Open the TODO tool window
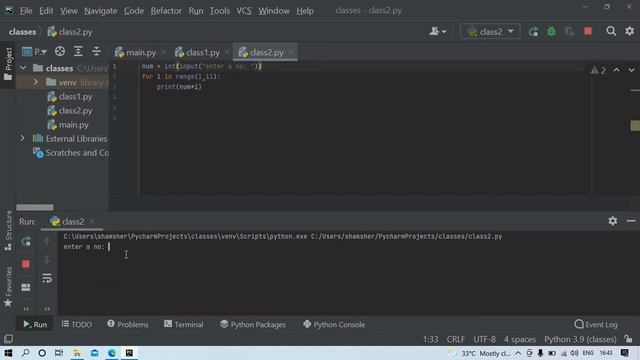640x360 pixels. [77, 324]
